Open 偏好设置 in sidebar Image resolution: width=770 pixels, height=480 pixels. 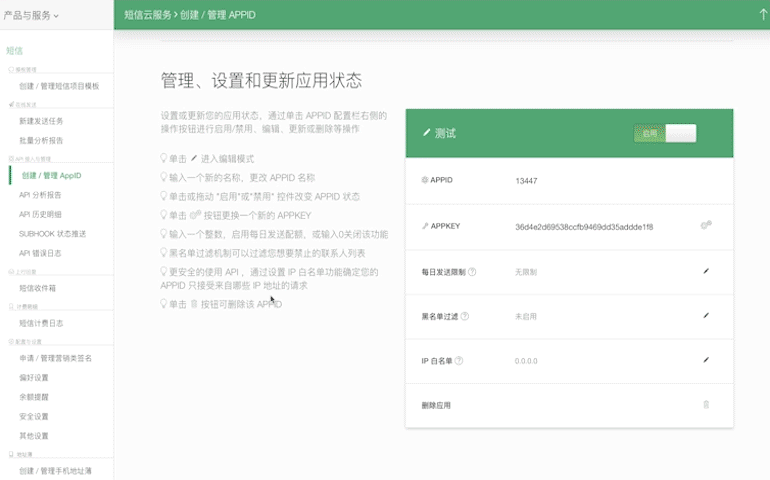pos(33,377)
